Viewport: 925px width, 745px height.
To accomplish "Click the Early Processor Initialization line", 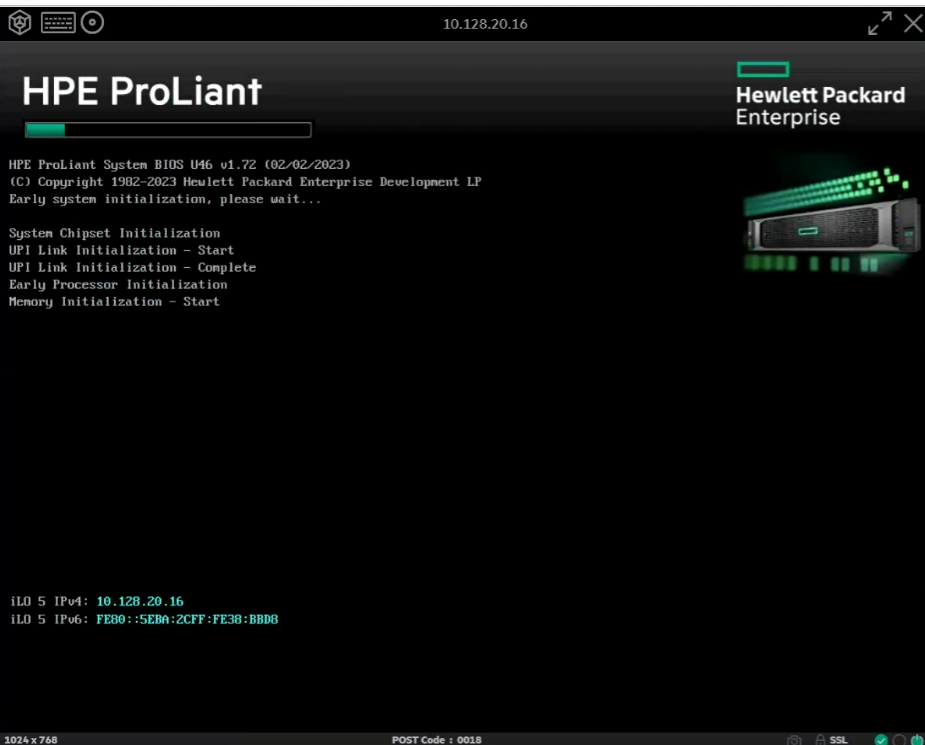I will coord(118,284).
